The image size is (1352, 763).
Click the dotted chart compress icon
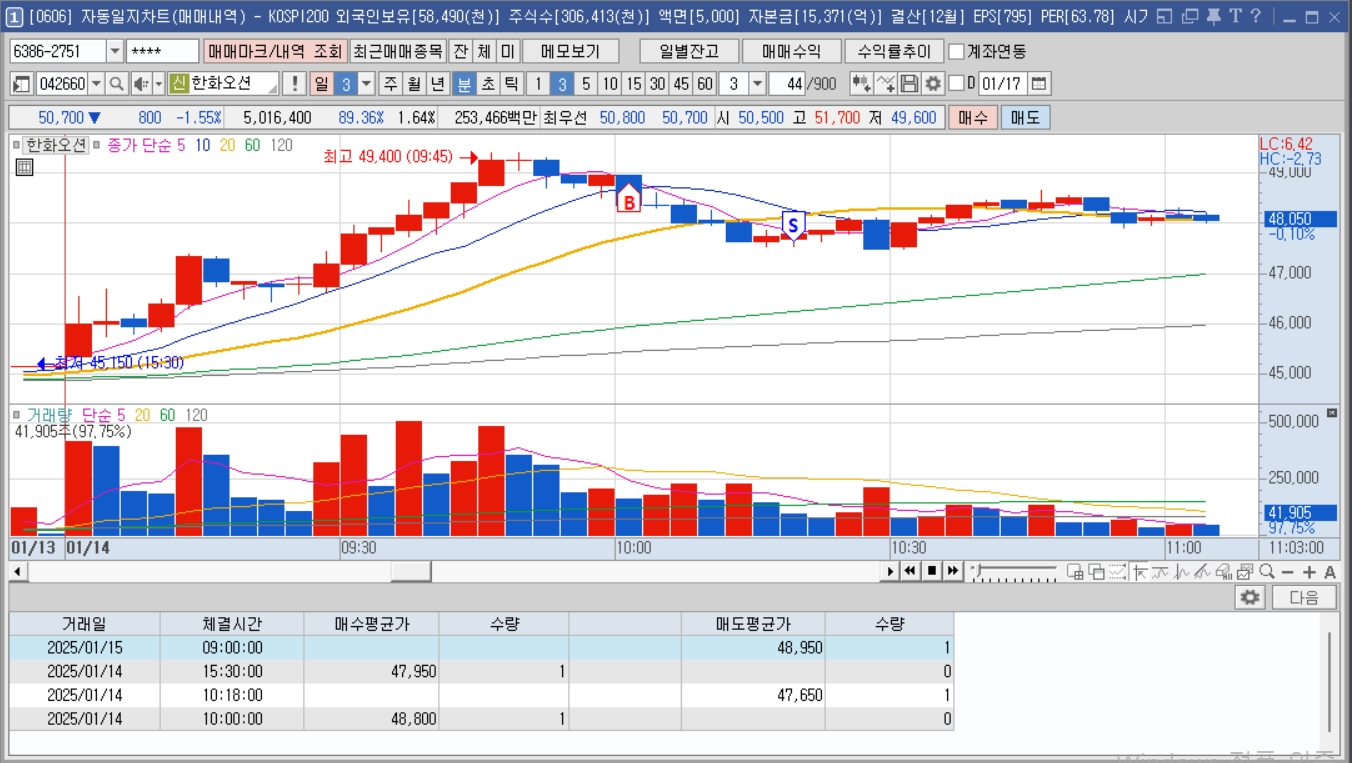[x=1117, y=571]
